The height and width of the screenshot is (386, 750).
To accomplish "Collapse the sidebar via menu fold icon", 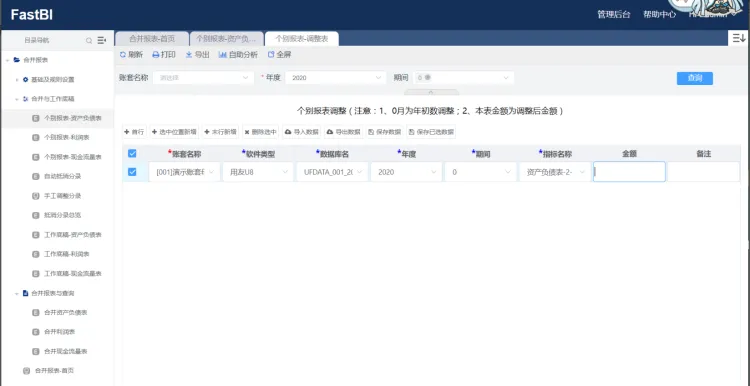I will (x=101, y=41).
